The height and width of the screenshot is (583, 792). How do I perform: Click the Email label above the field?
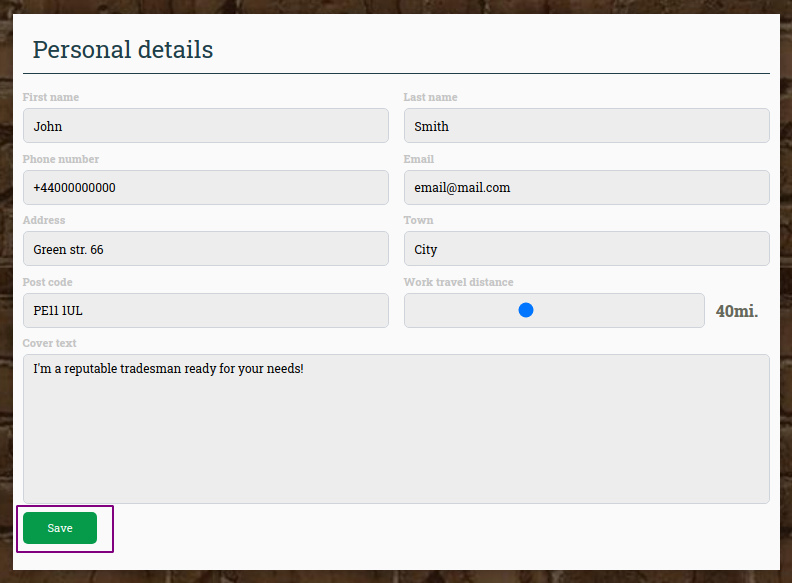pos(419,159)
